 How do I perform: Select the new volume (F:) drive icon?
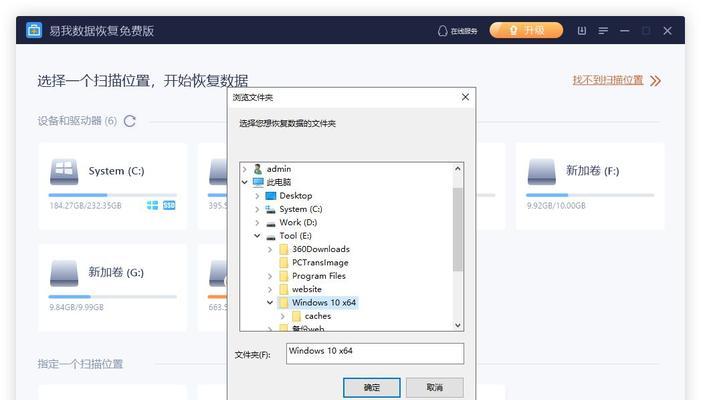(x=541, y=171)
